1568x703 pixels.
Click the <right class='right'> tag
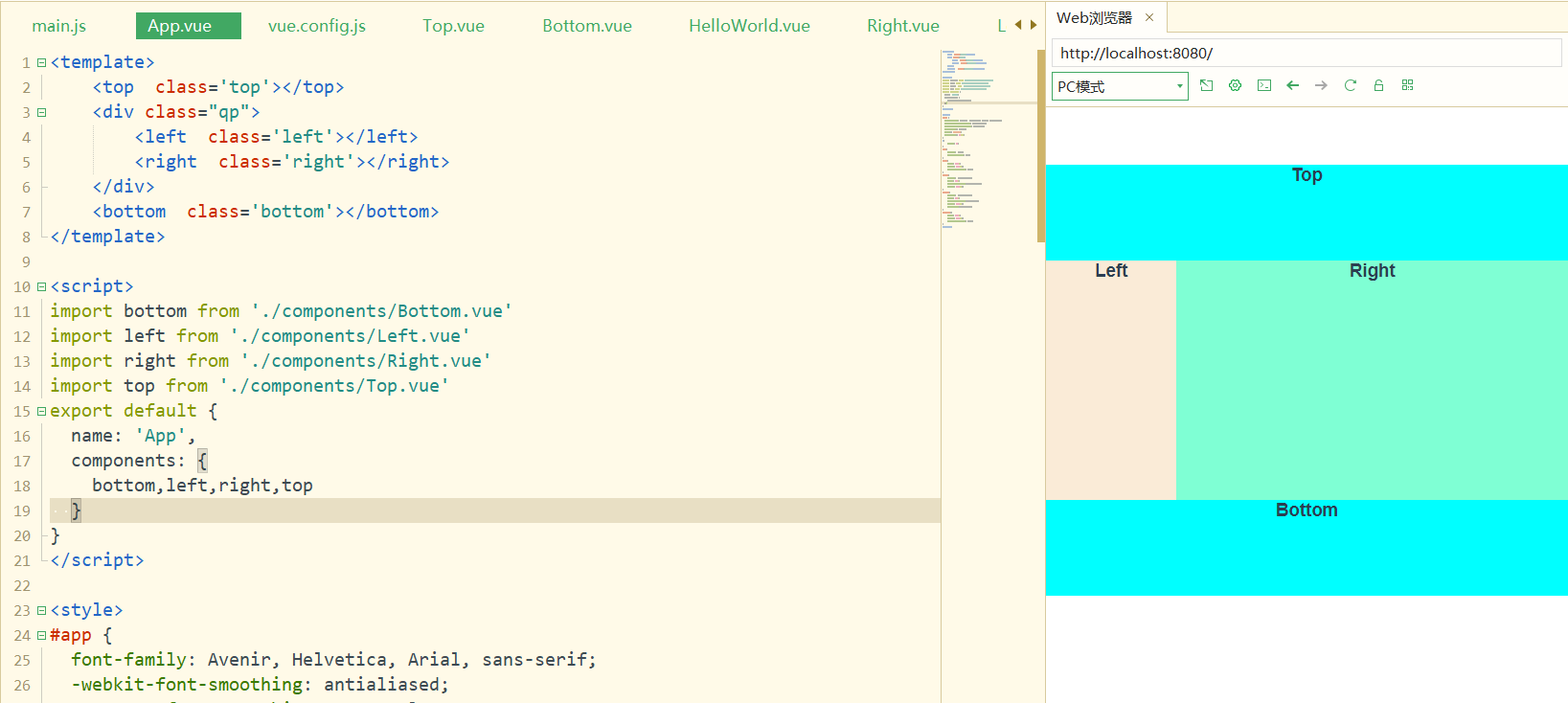coord(253,162)
